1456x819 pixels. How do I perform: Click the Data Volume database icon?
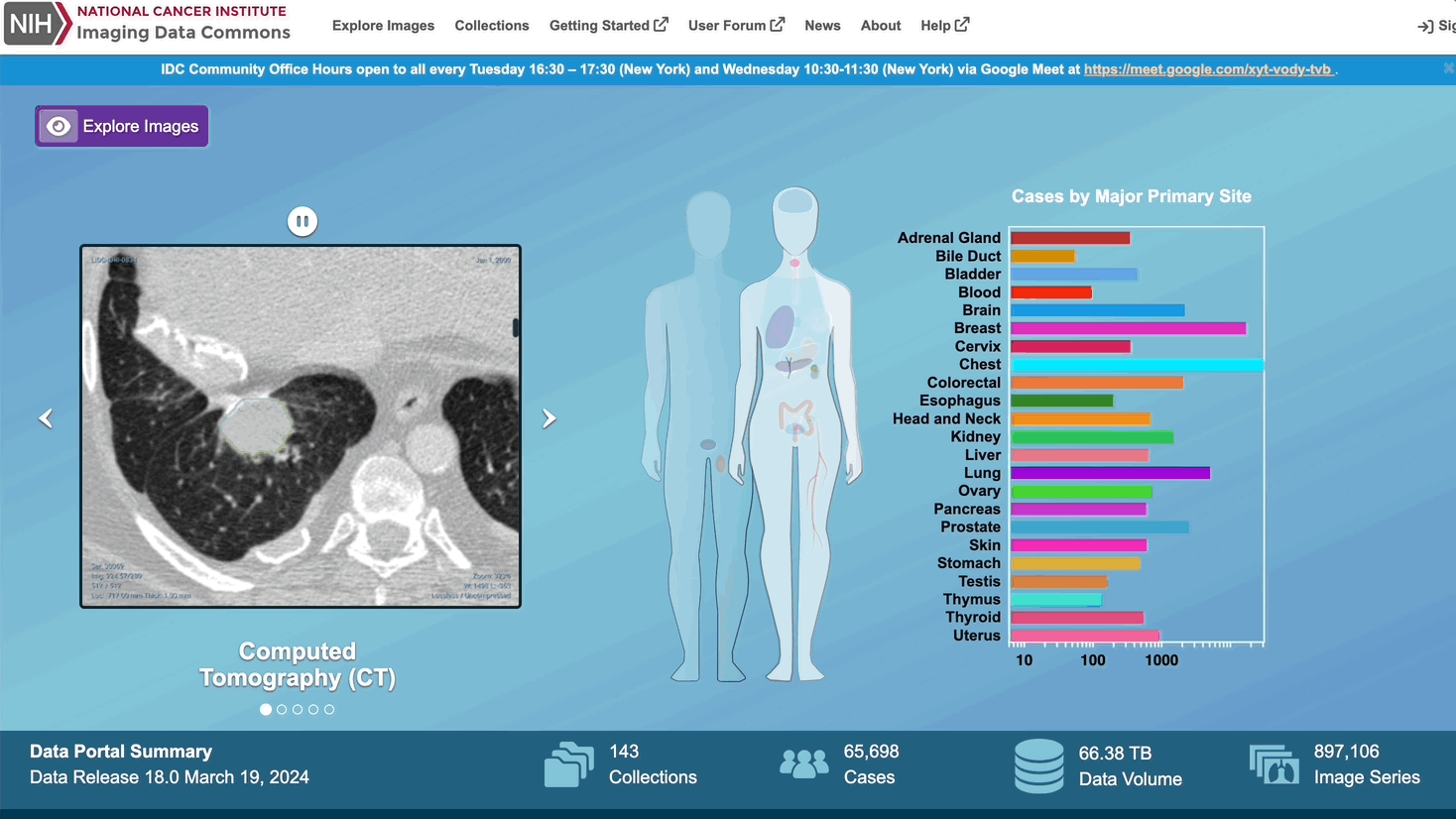1038,765
